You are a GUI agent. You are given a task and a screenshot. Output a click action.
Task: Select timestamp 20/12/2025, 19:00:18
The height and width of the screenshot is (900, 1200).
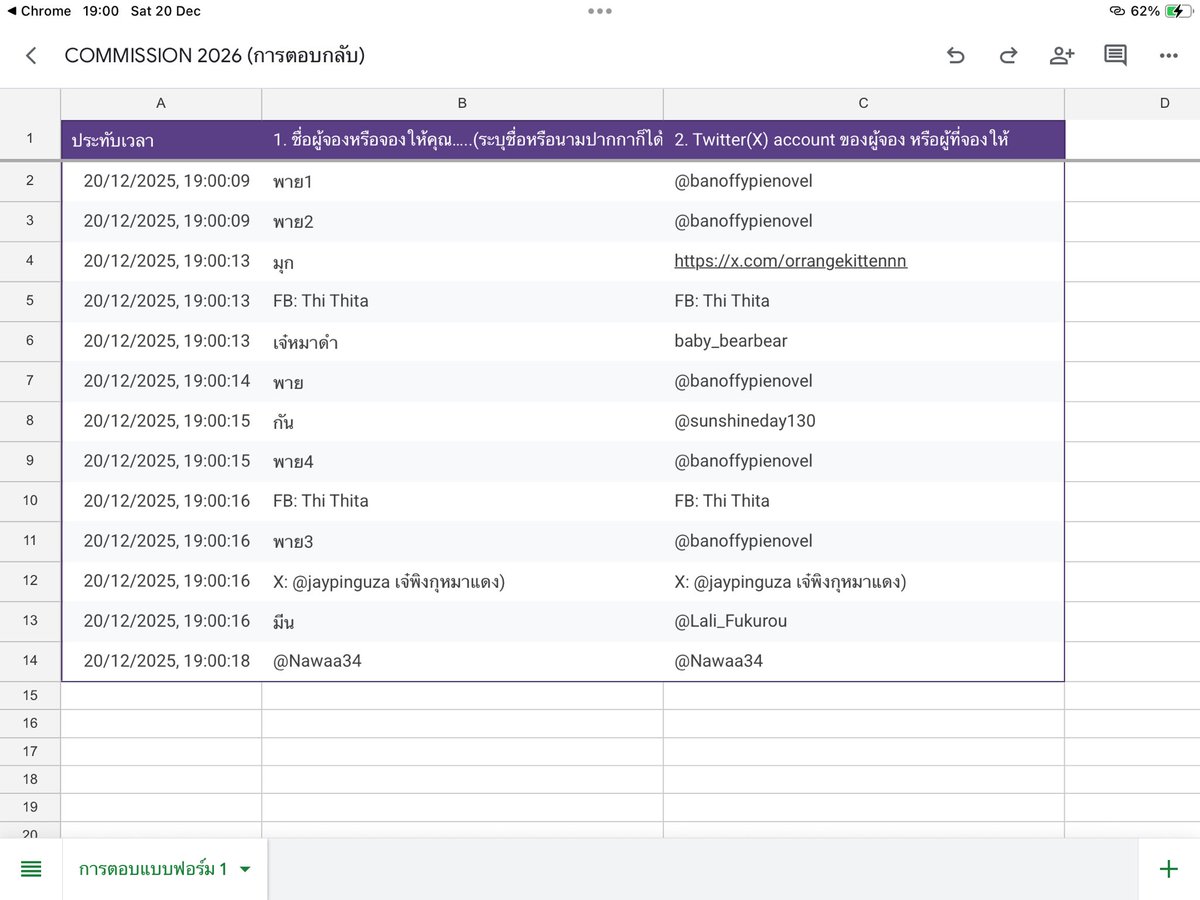[161, 661]
